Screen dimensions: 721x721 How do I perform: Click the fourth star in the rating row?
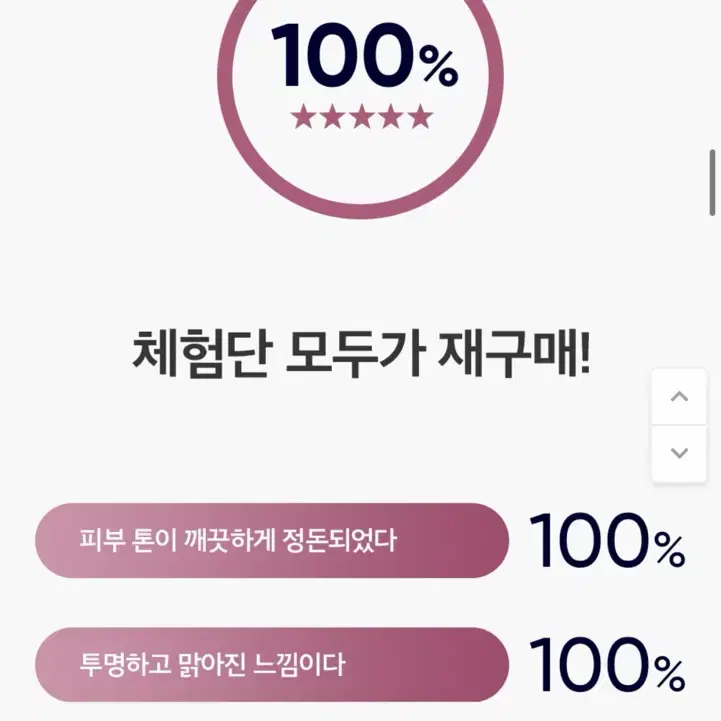pyautogui.click(x=391, y=116)
